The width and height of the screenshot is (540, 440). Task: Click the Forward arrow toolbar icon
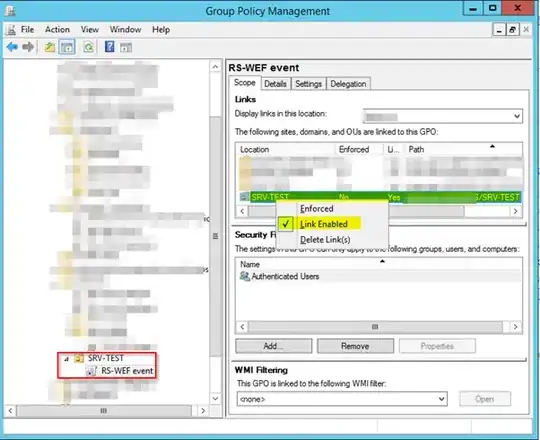[28, 46]
